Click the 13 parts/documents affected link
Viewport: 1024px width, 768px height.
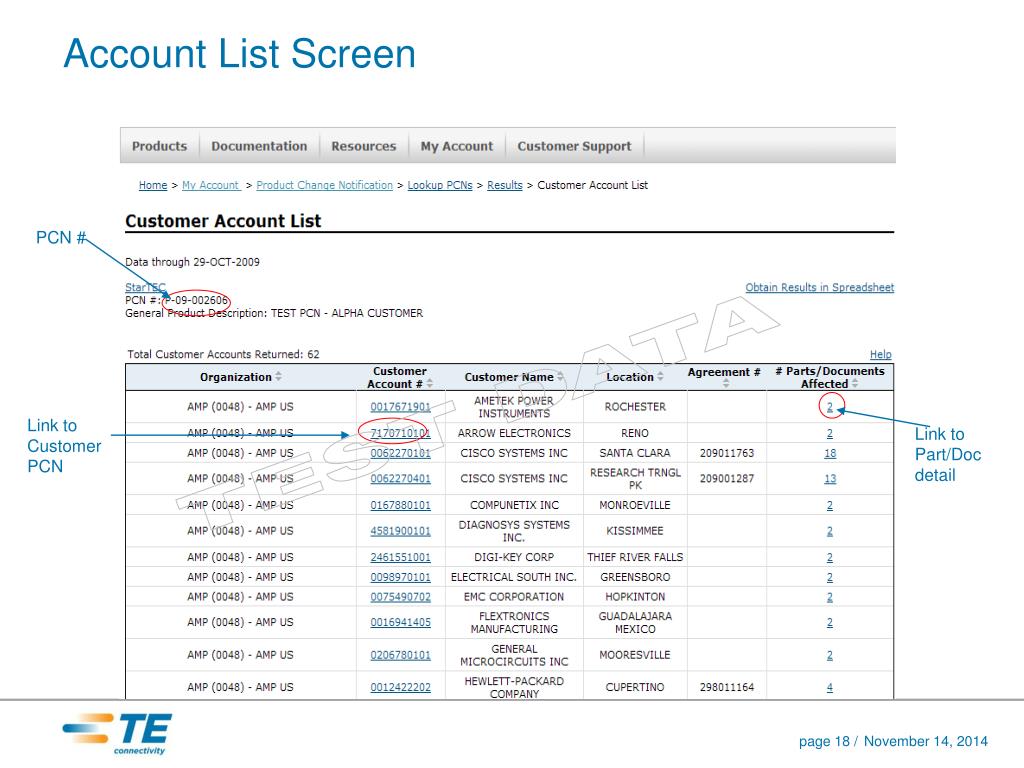[830, 479]
